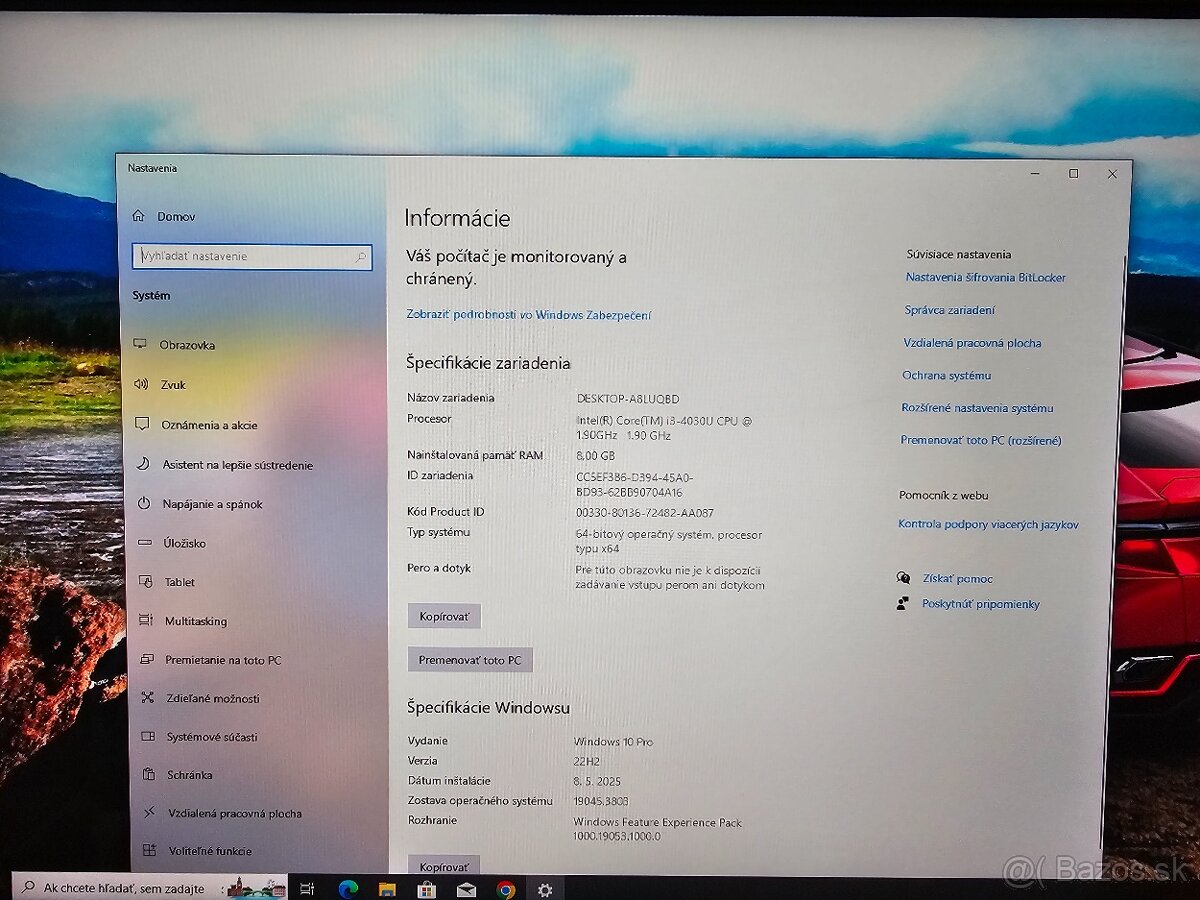Image resolution: width=1200 pixels, height=900 pixels.
Task: Click the Špecifikácie zariadenia heading
Action: click(488, 363)
